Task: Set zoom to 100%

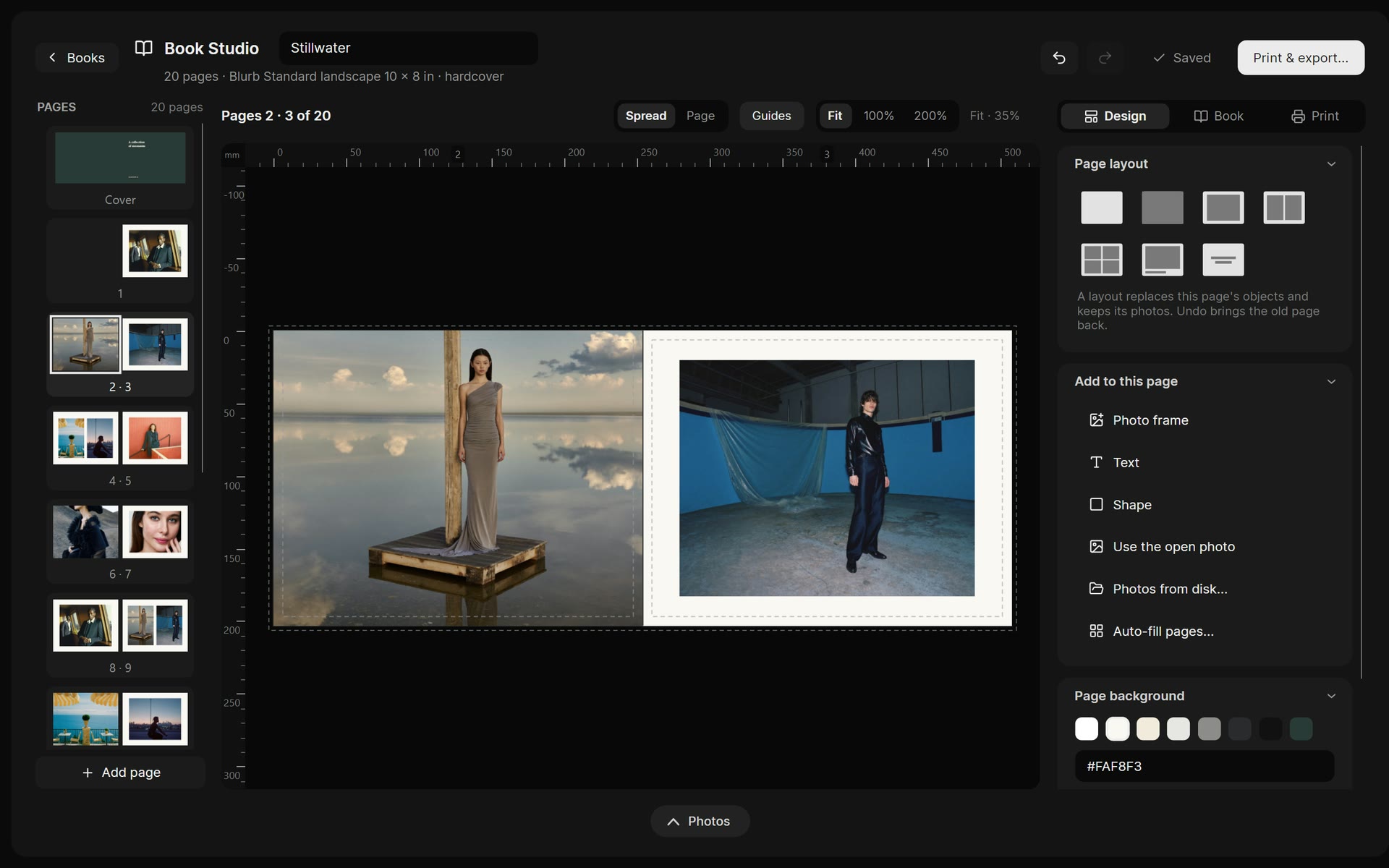Action: (x=878, y=116)
